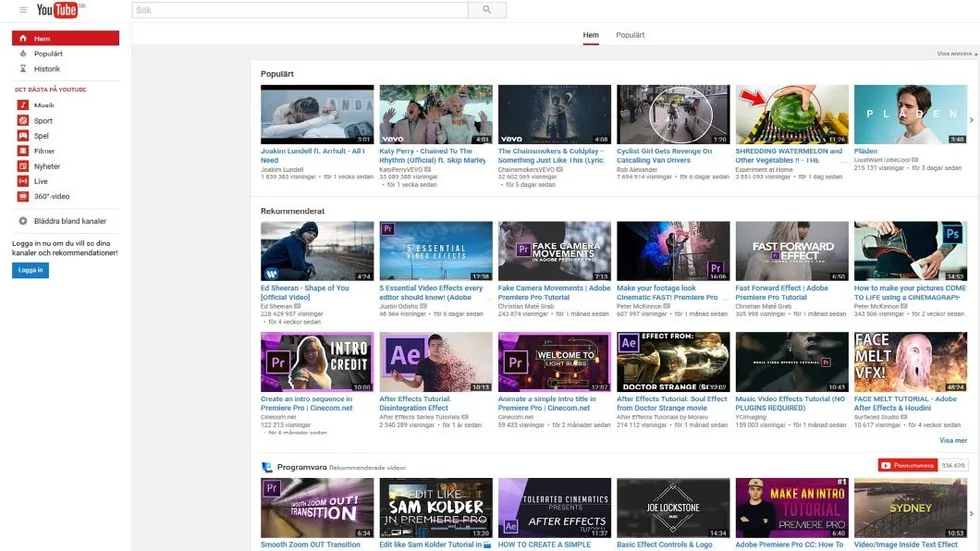Open Animate a simple intro title link
Image resolution: width=980 pixels, height=551 pixels.
click(x=547, y=403)
